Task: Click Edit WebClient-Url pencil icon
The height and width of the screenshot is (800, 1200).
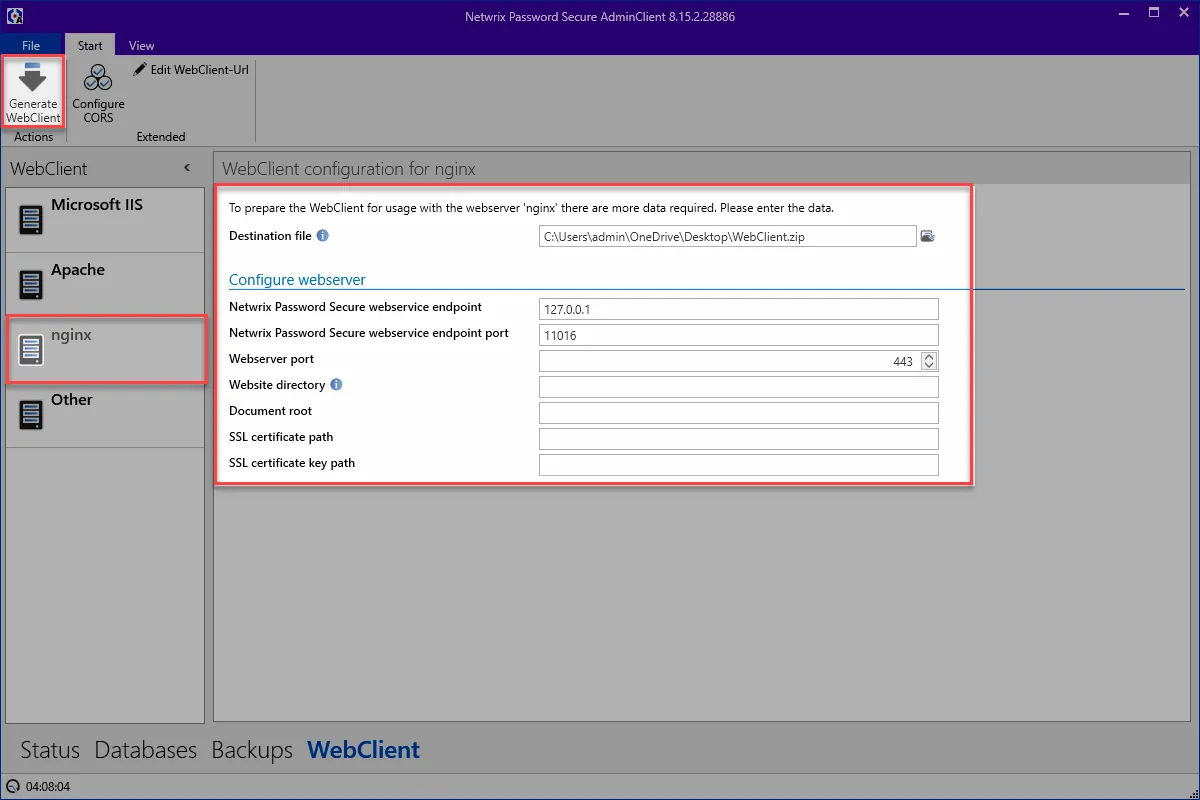Action: point(140,69)
